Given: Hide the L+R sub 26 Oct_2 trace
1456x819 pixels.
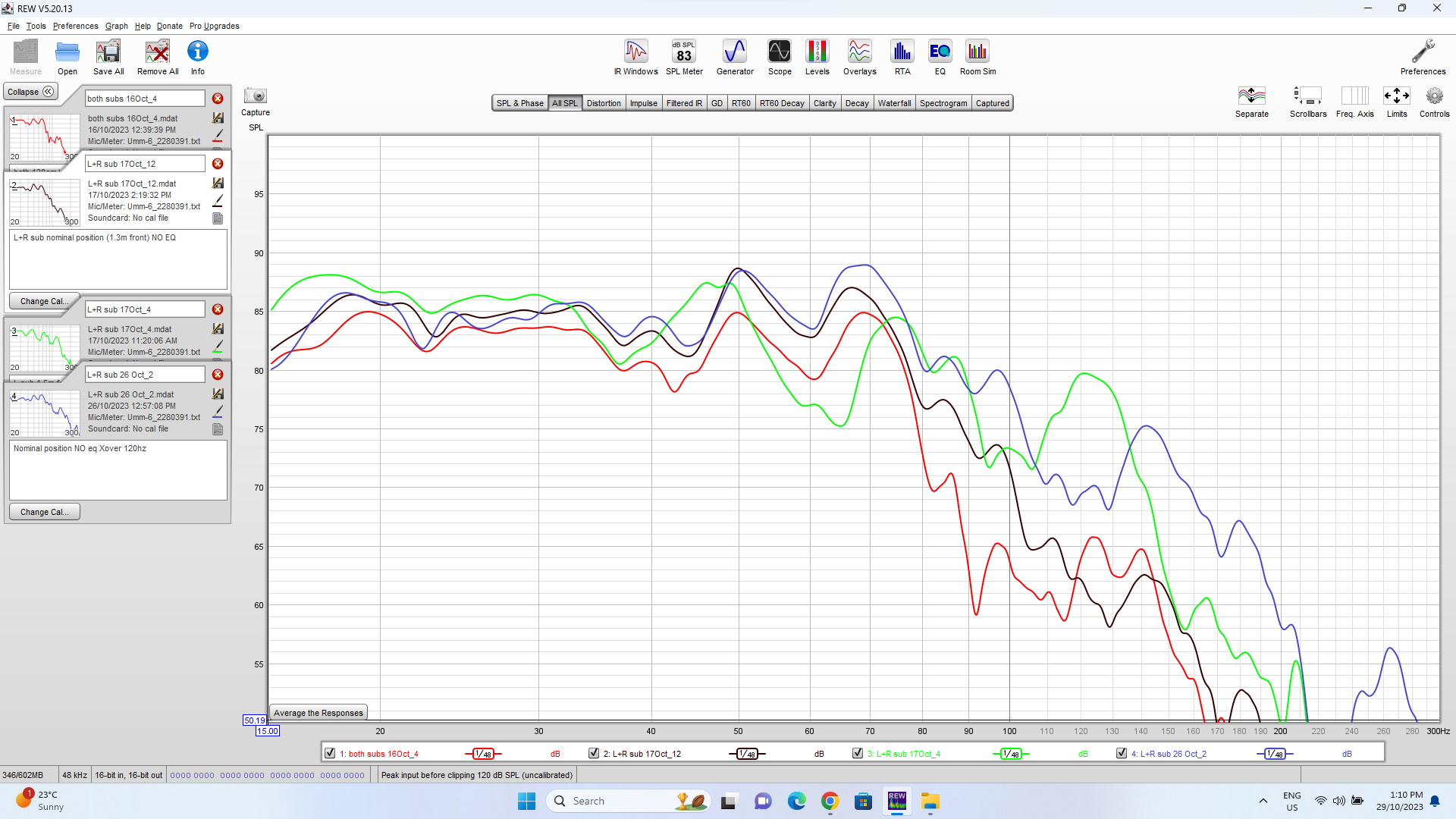Looking at the screenshot, I should [x=1122, y=753].
